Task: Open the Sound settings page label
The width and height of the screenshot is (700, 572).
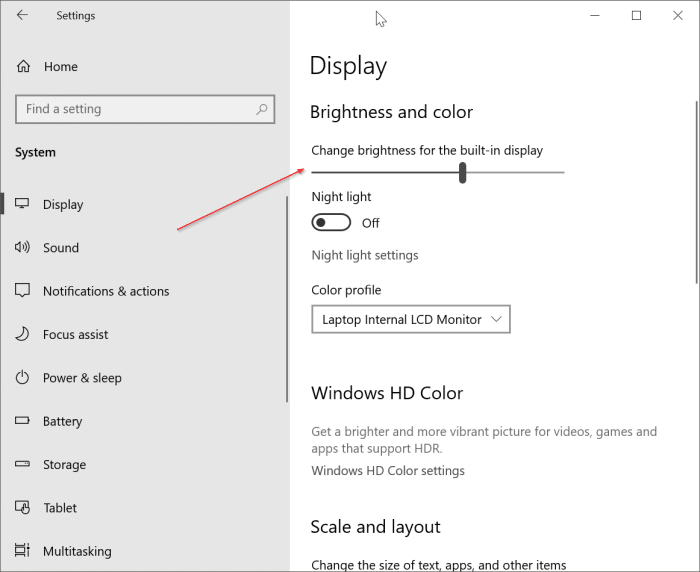Action: click(x=61, y=247)
